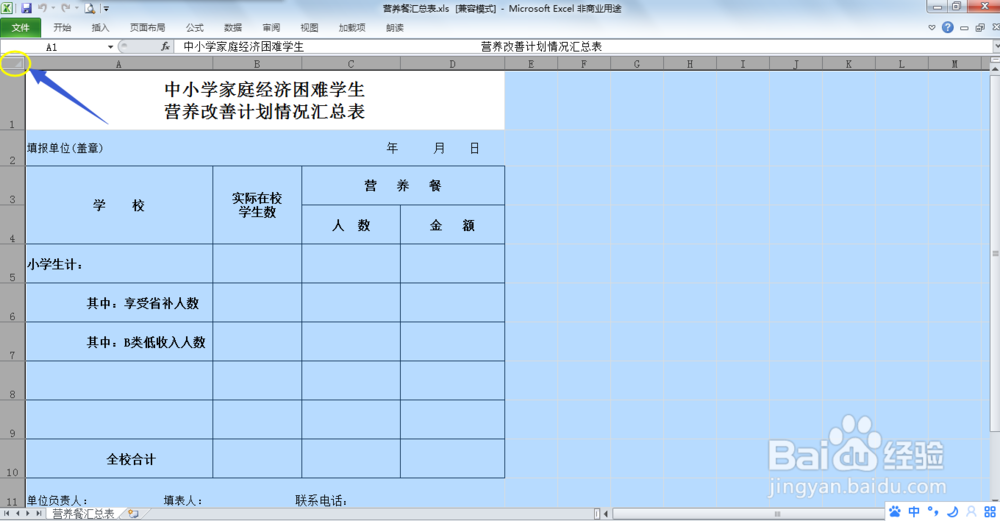Click the Select All corner button
The width and height of the screenshot is (1000, 521).
pyautogui.click(x=13, y=64)
